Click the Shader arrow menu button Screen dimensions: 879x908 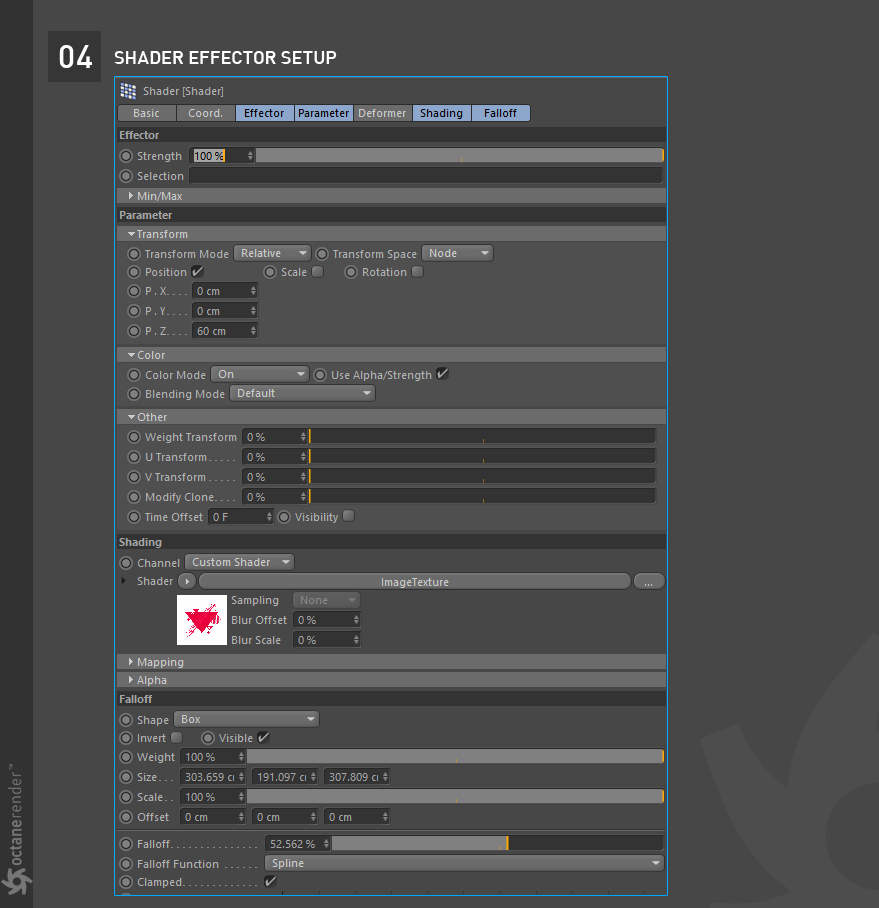(x=186, y=581)
